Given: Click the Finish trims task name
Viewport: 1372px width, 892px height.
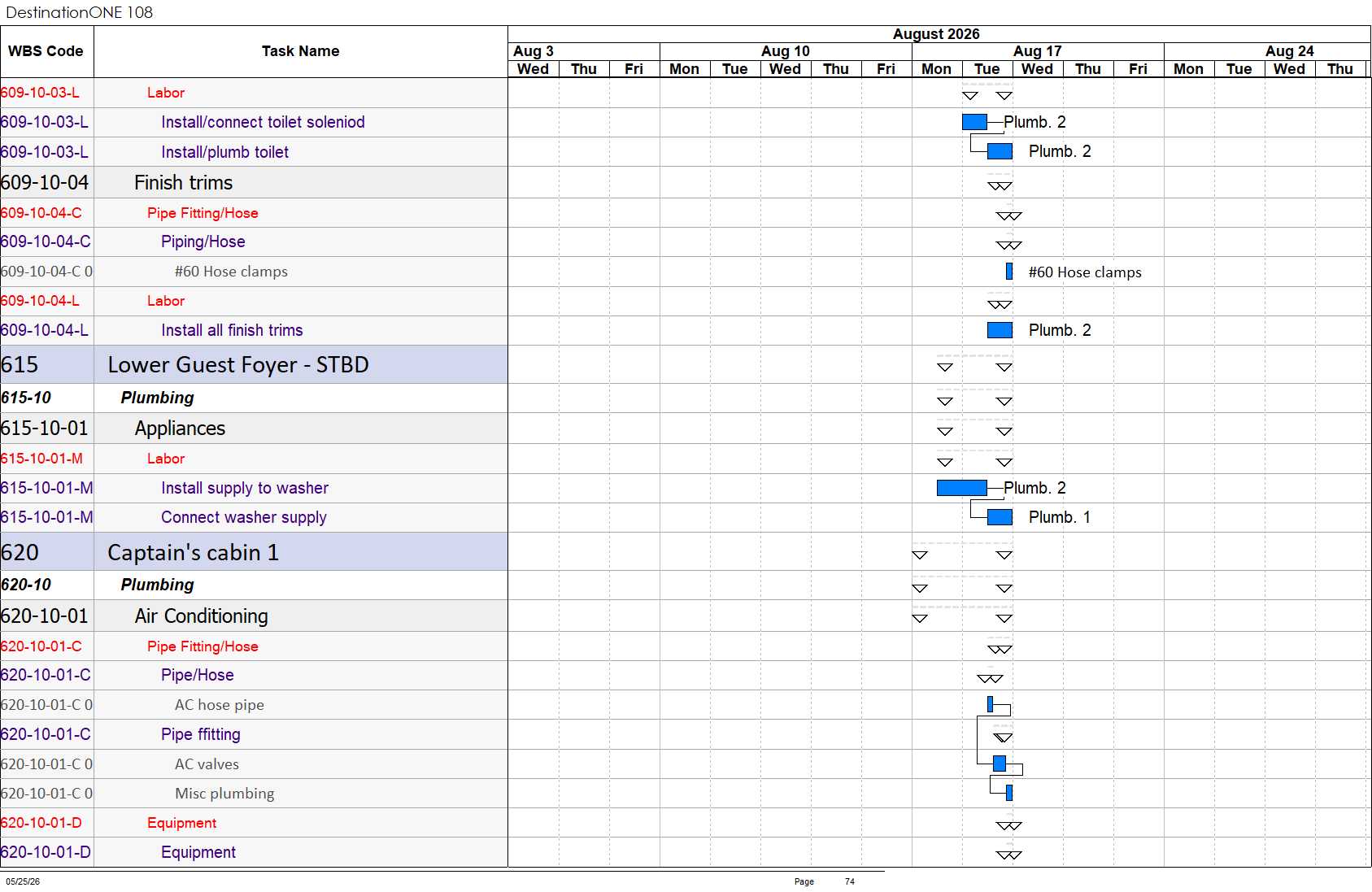Looking at the screenshot, I should coord(184,183).
